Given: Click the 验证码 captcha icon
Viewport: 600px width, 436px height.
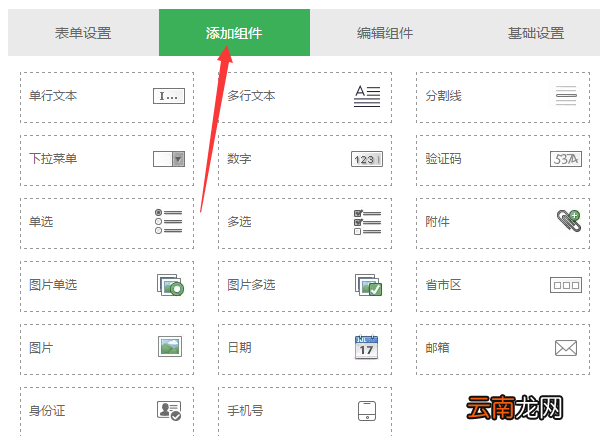Looking at the screenshot, I should [566, 159].
